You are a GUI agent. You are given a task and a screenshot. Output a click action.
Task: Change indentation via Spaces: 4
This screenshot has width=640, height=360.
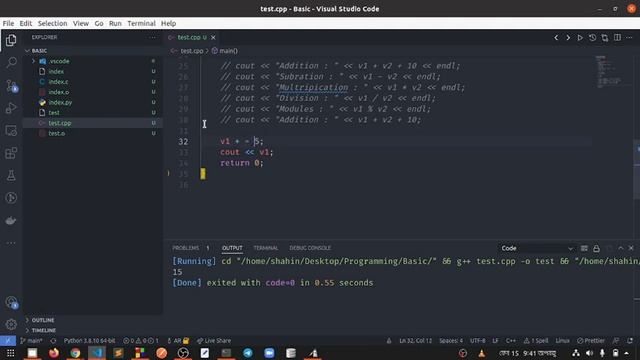click(451, 340)
